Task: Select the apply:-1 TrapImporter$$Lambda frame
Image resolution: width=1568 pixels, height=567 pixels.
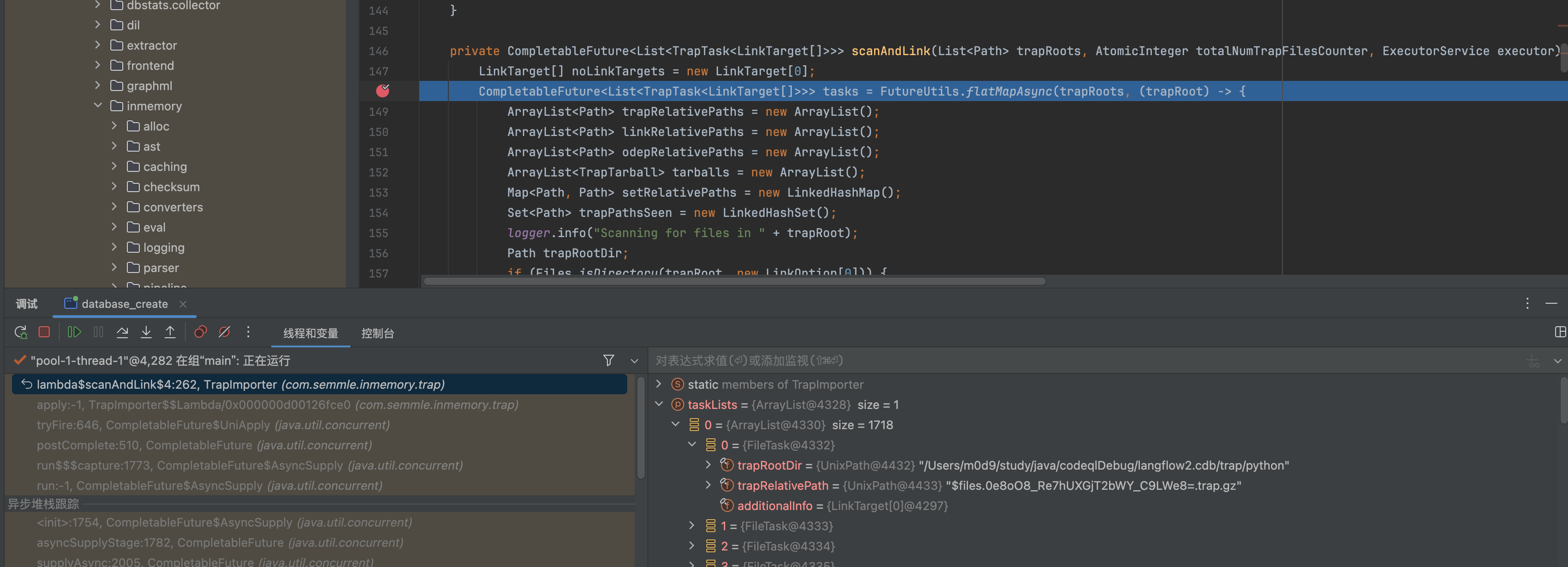Action: pyautogui.click(x=320, y=404)
